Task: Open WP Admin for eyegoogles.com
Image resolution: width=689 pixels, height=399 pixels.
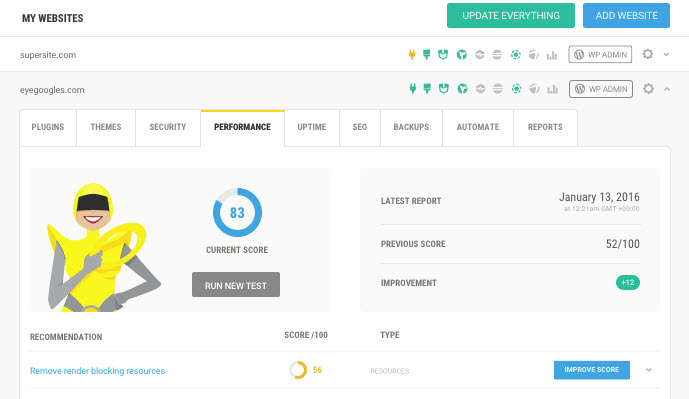Action: click(601, 89)
